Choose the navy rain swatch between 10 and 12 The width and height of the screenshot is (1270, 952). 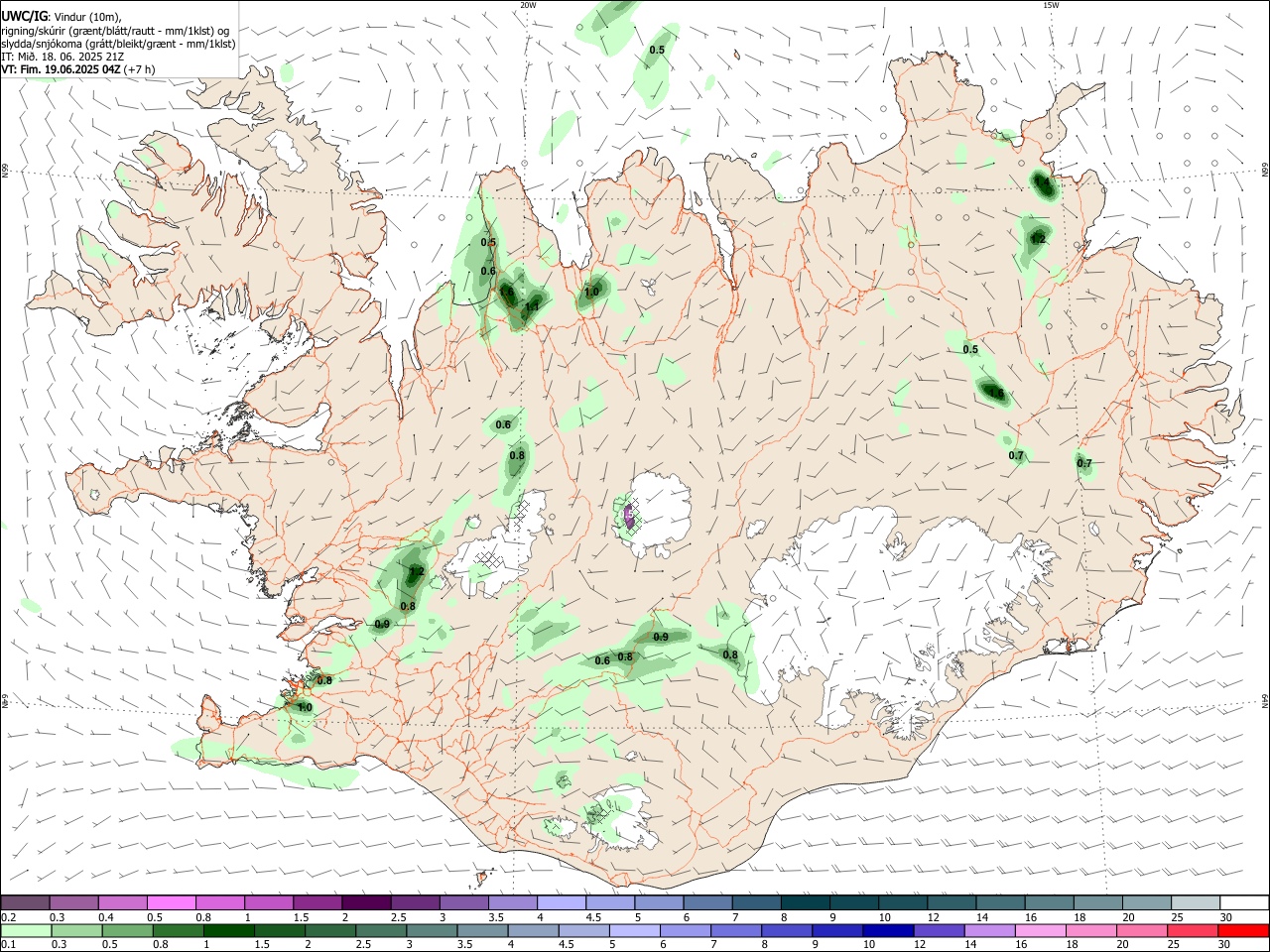(x=887, y=931)
